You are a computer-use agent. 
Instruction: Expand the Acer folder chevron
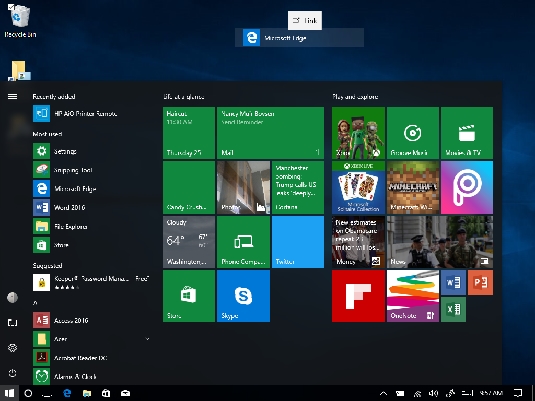[147, 339]
